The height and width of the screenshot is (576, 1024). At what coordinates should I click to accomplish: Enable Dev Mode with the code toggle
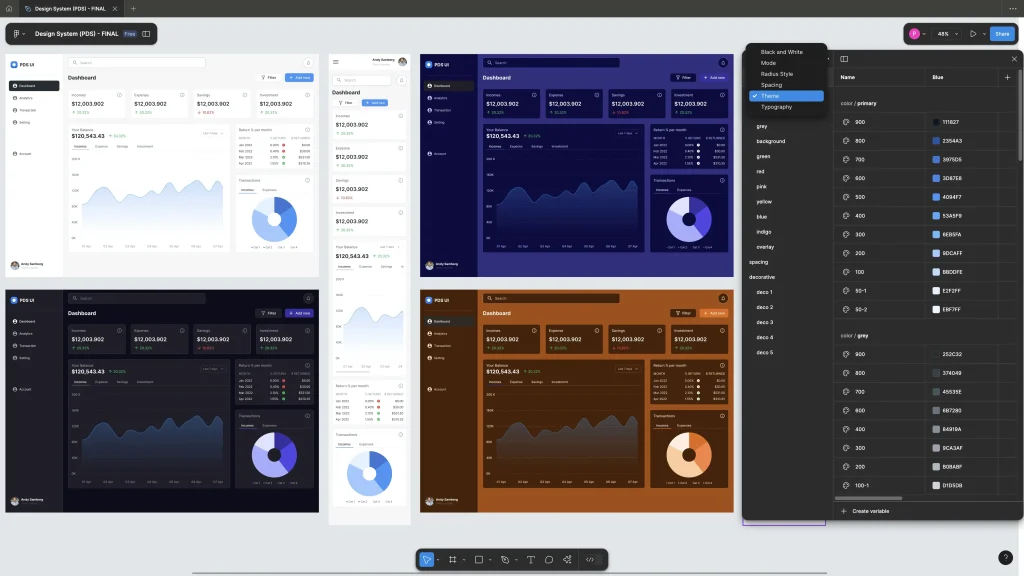tap(590, 559)
